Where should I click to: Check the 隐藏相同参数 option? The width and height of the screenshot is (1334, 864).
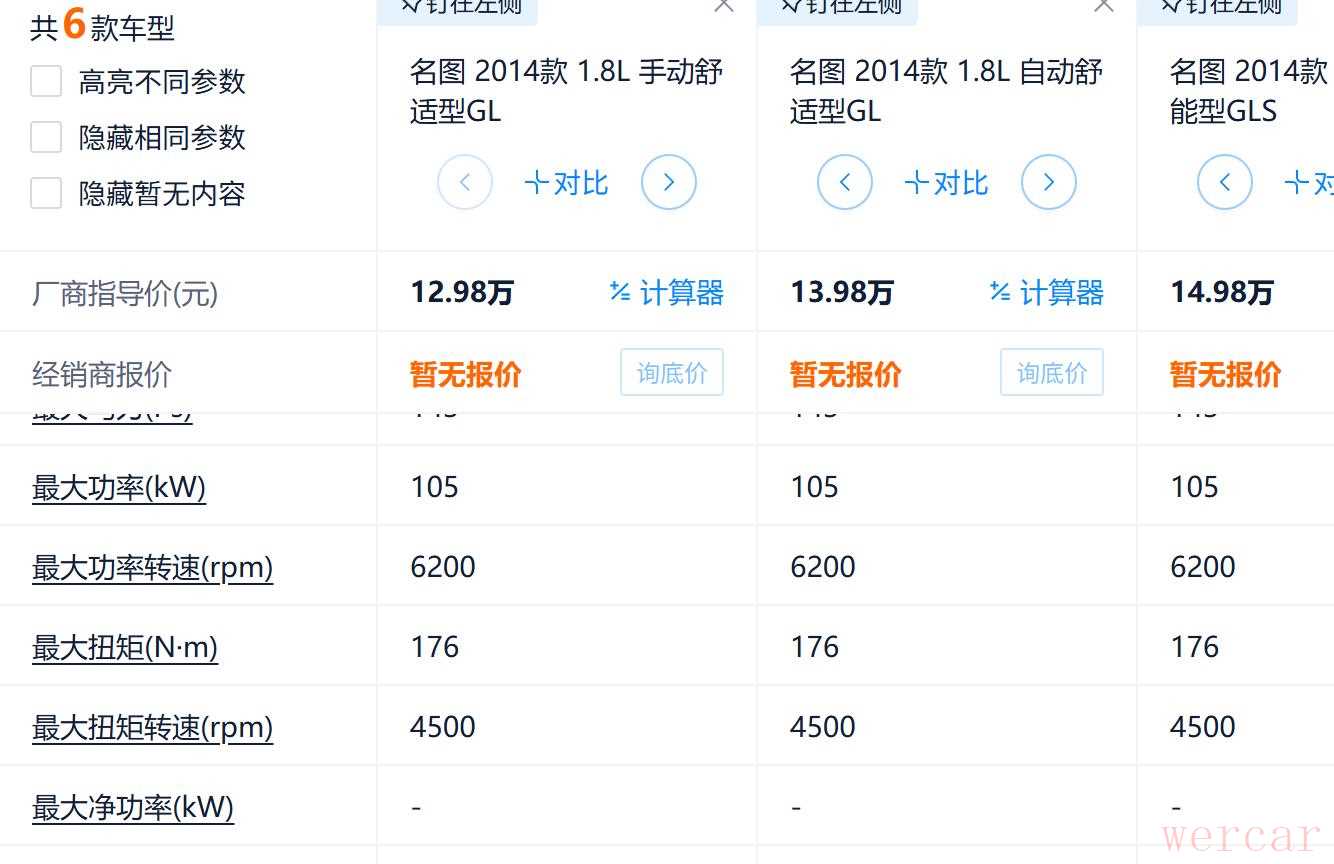[x=46, y=137]
